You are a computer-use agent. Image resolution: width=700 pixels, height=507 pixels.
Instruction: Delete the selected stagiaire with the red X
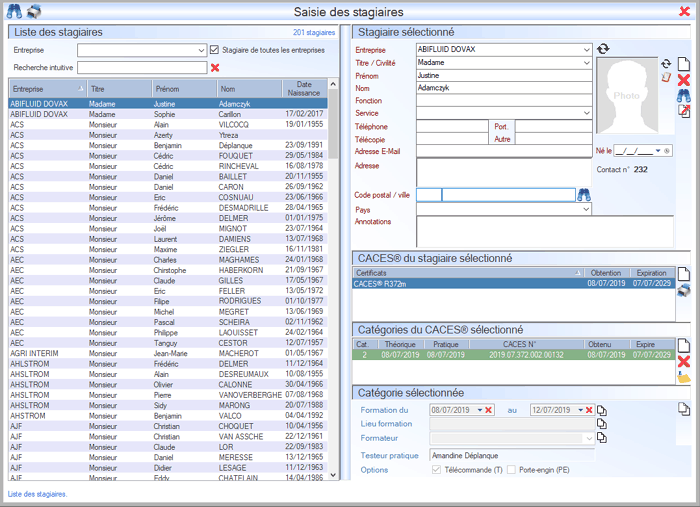684,80
